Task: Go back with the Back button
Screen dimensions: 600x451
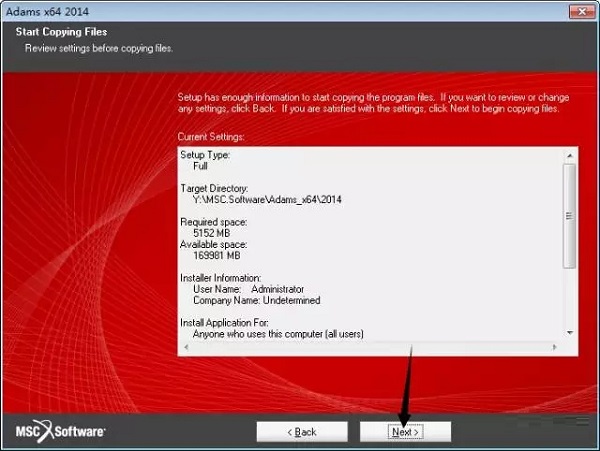Action: tap(302, 432)
